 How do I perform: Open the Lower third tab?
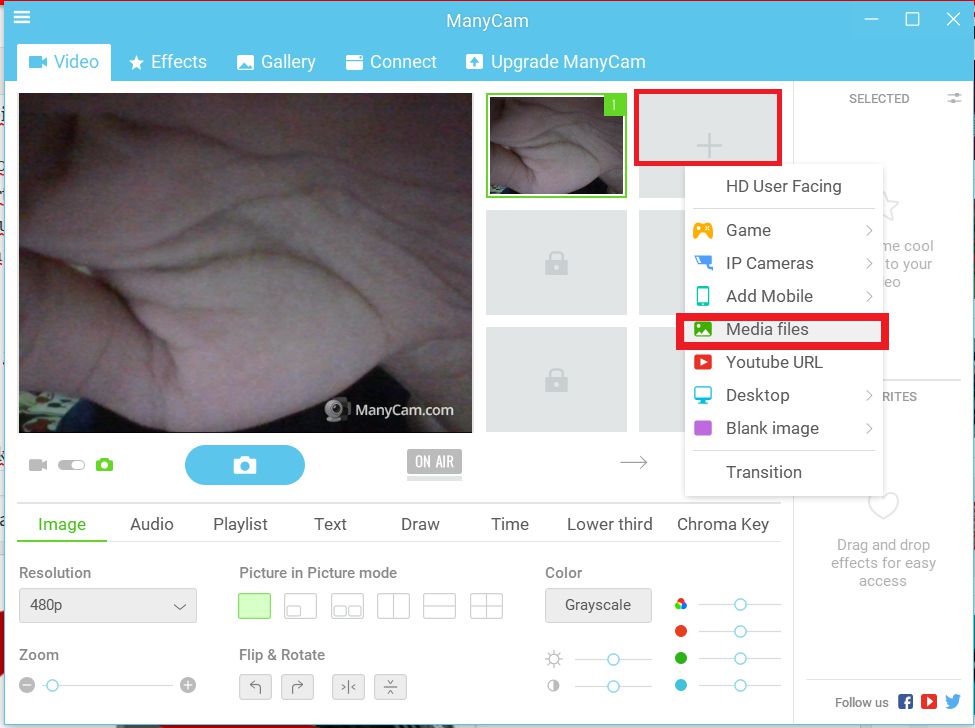click(609, 524)
